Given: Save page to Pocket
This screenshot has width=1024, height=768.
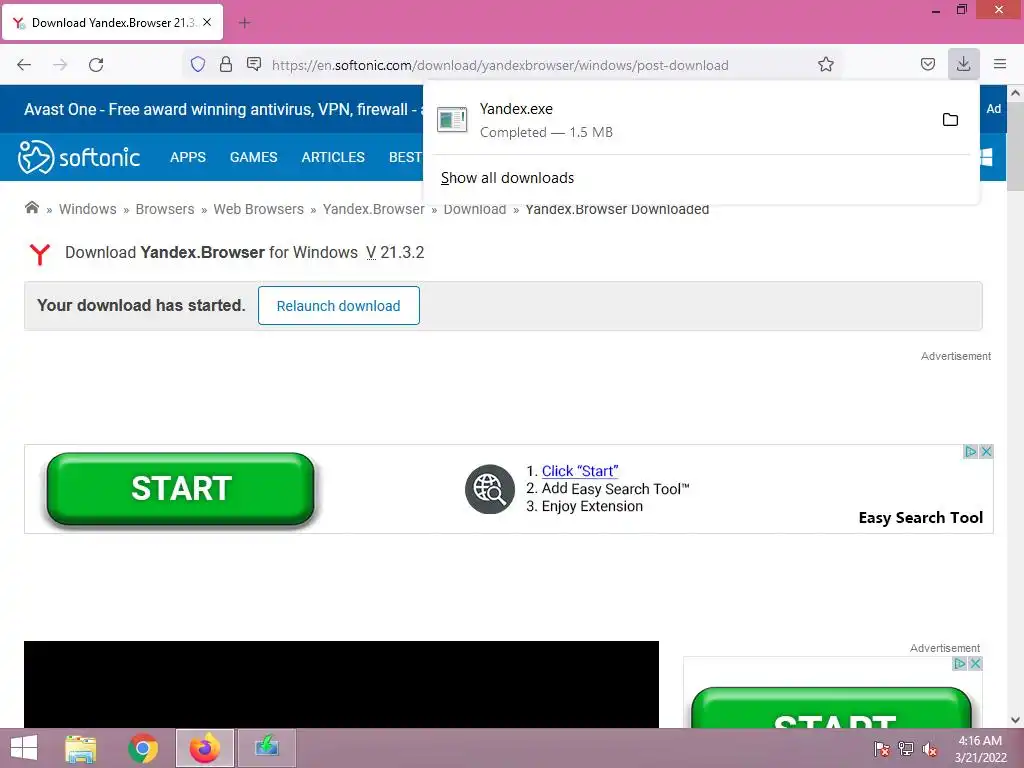Looking at the screenshot, I should [927, 64].
